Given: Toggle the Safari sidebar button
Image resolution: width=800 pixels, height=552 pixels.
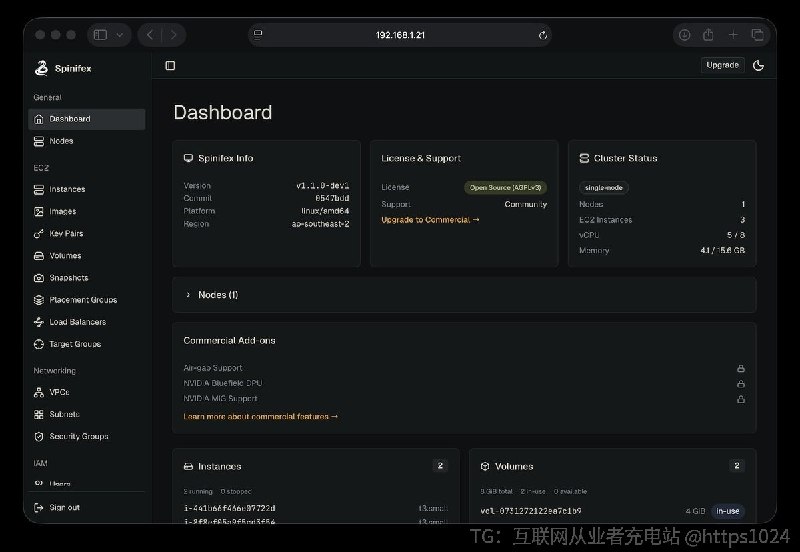Looking at the screenshot, I should pyautogui.click(x=101, y=35).
